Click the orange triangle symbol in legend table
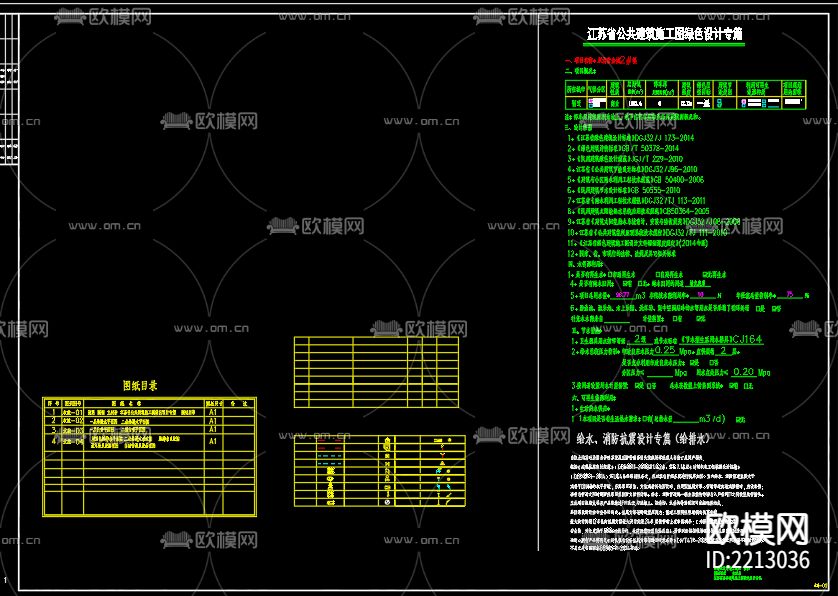 tap(443, 462)
